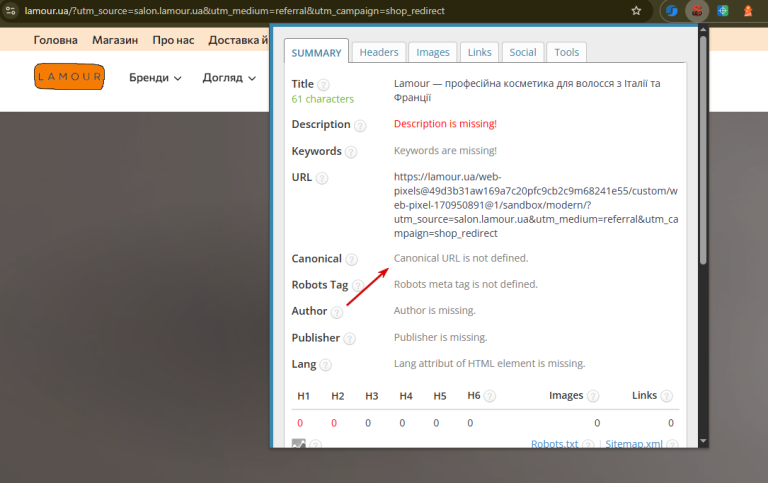Click the help icon next to Description

tap(360, 126)
